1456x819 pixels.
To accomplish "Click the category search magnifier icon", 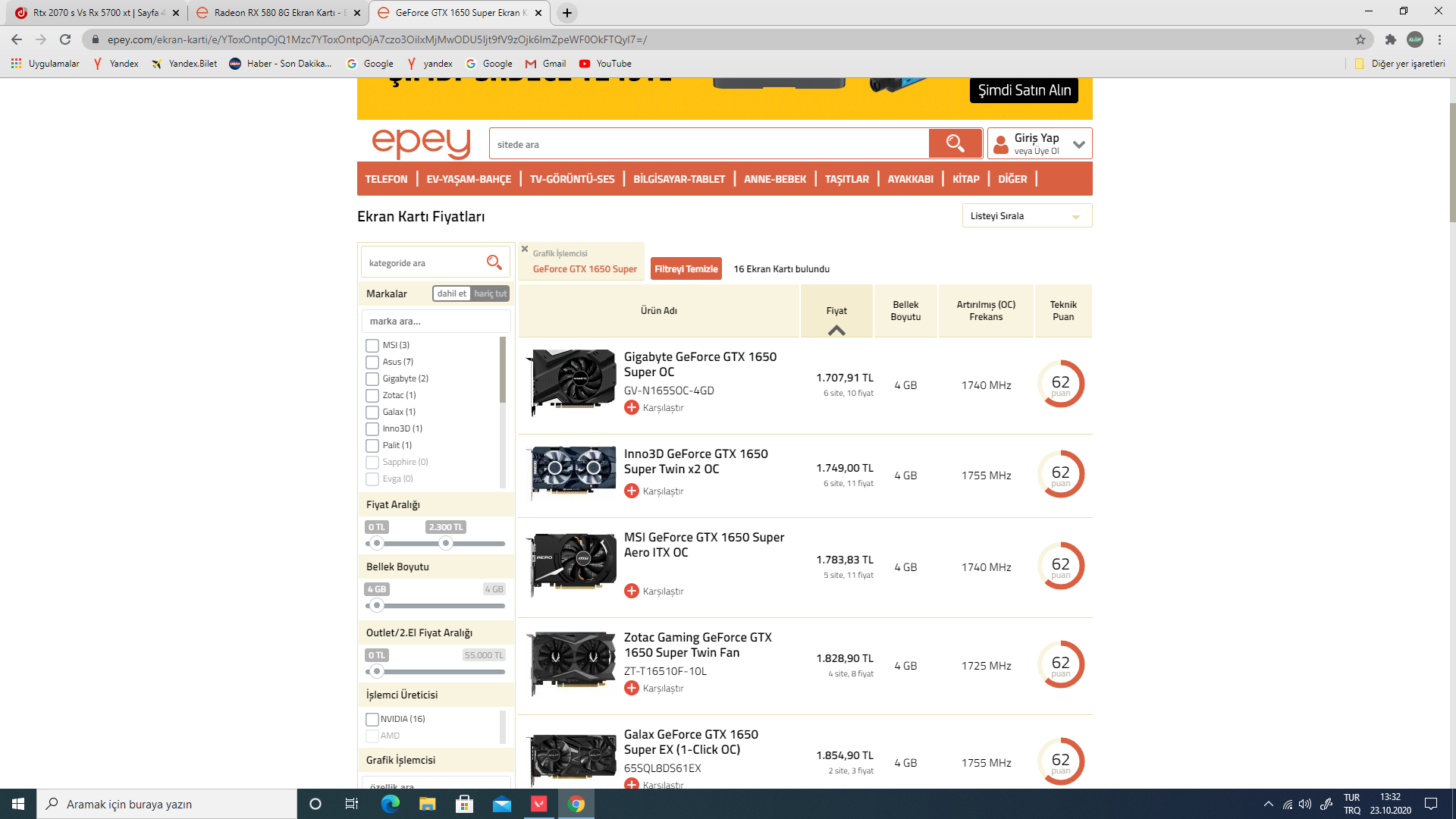I will point(494,262).
